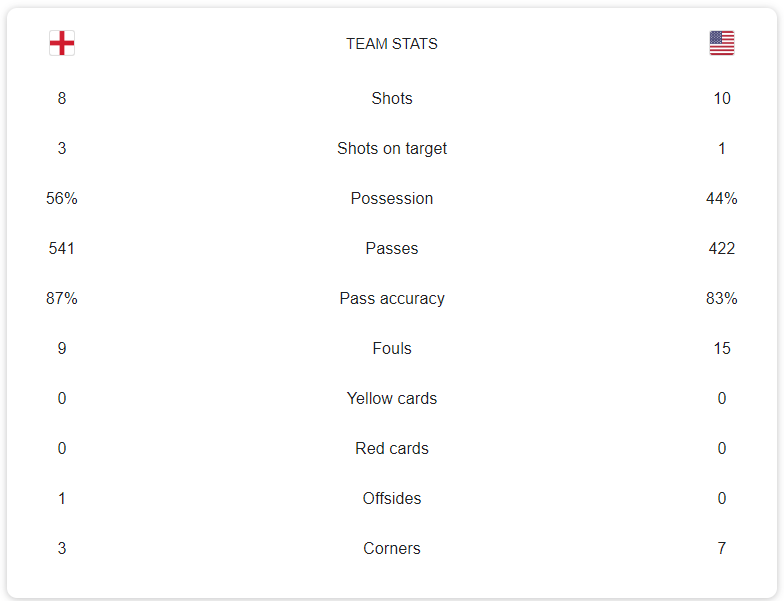Select England's 56% possession value
The image size is (784, 601).
click(62, 198)
